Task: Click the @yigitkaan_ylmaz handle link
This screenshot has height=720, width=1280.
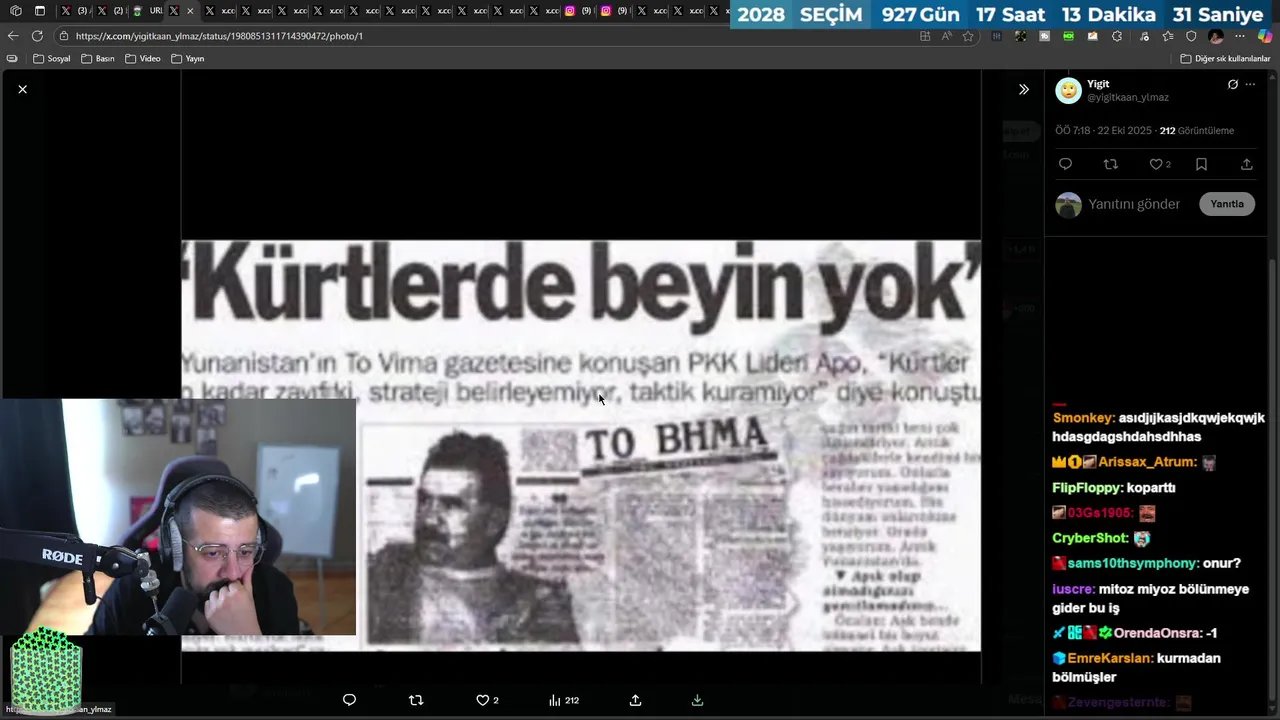Action: pyautogui.click(x=1128, y=97)
